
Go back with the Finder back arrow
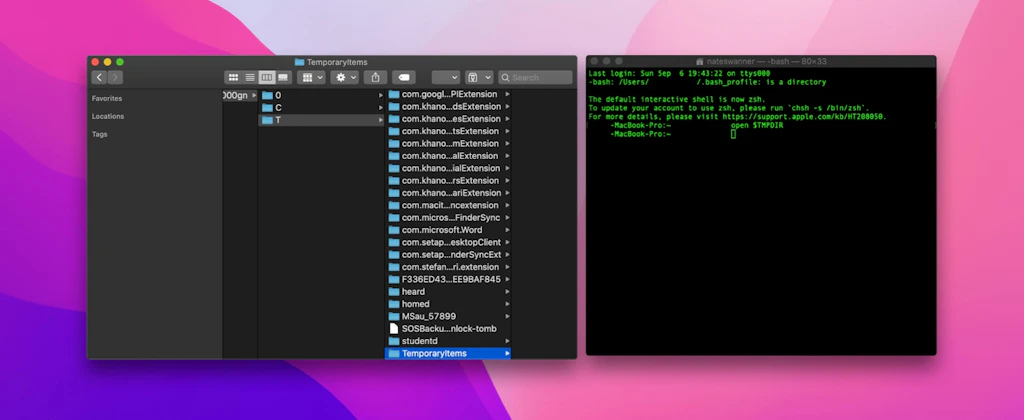pos(99,78)
